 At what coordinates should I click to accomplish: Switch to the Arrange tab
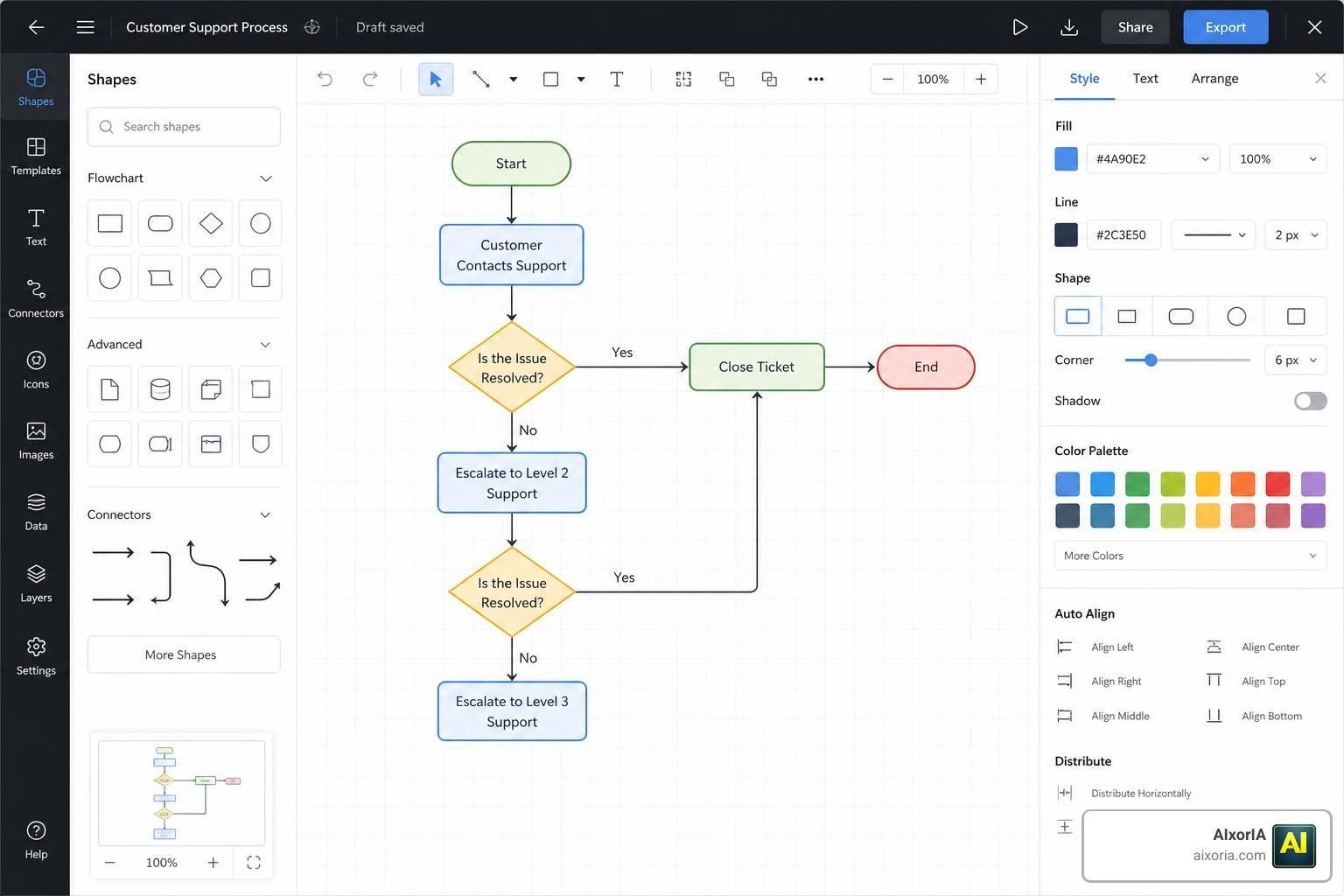click(1214, 79)
